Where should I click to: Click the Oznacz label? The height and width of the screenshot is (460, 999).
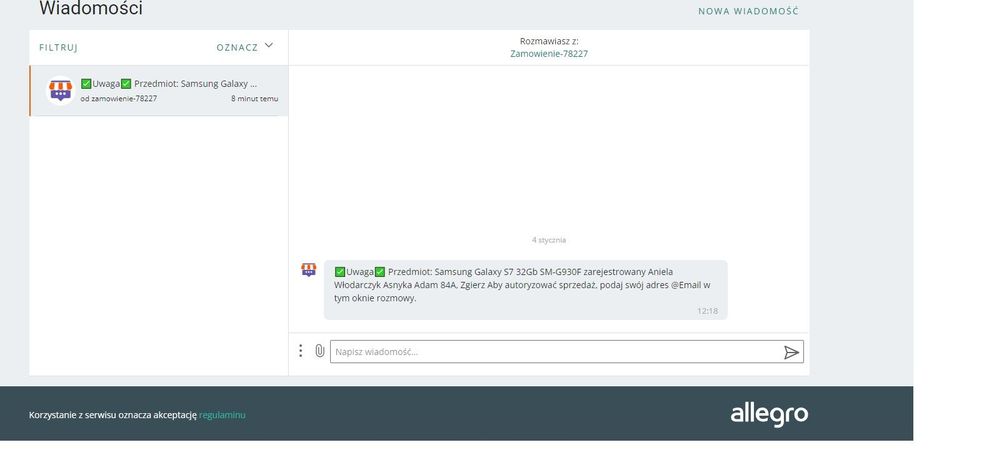point(237,48)
